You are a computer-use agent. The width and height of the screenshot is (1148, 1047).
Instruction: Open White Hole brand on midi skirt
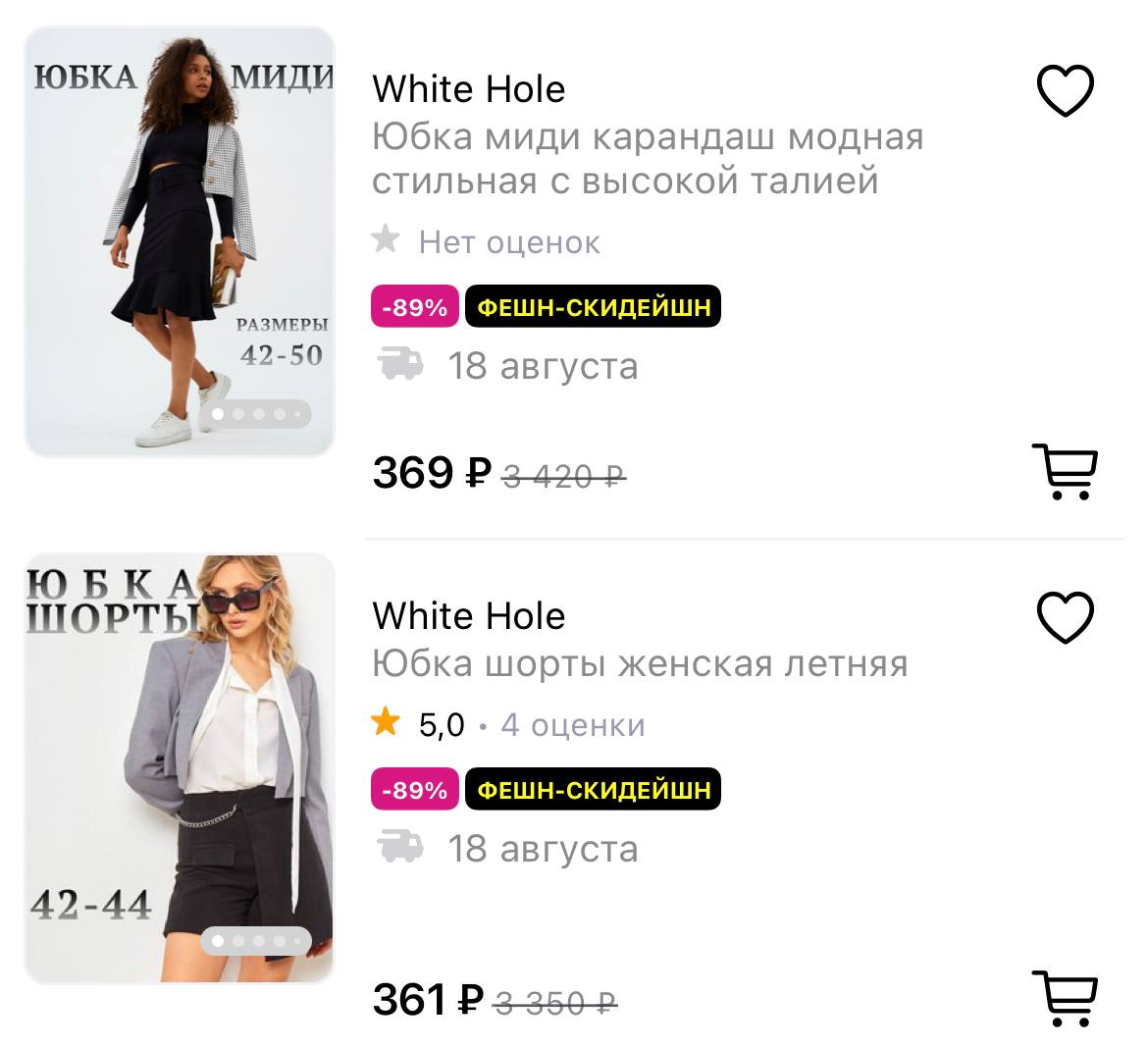(468, 89)
